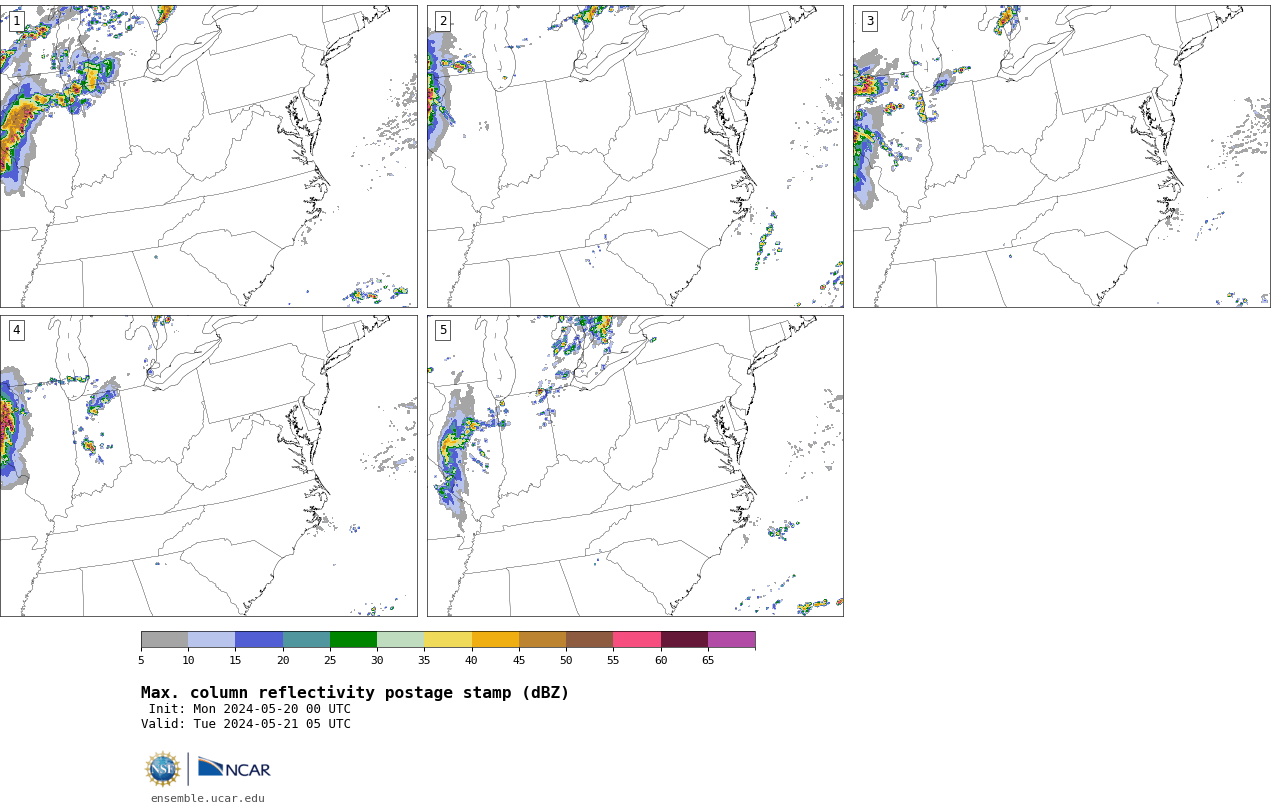Open ensemble member 1 reflectivity map
Screen dimensions: 1280x809
(209, 156)
